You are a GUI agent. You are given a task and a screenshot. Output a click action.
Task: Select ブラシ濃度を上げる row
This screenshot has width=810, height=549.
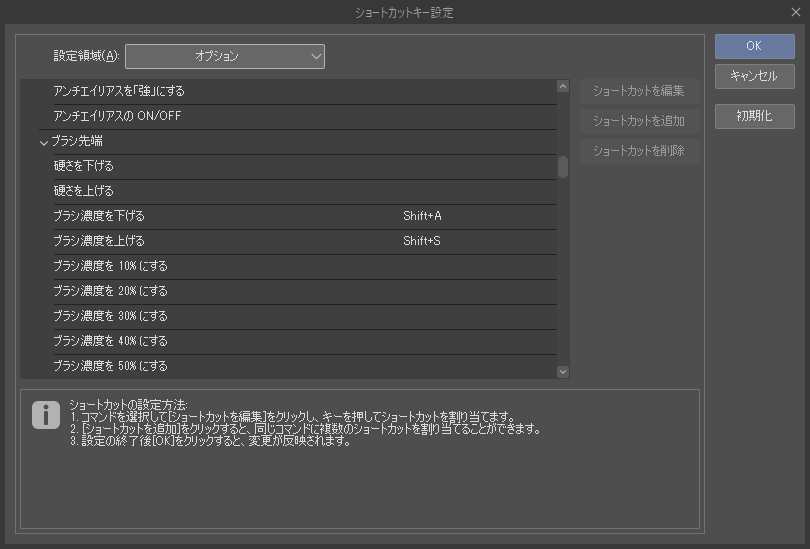point(305,242)
